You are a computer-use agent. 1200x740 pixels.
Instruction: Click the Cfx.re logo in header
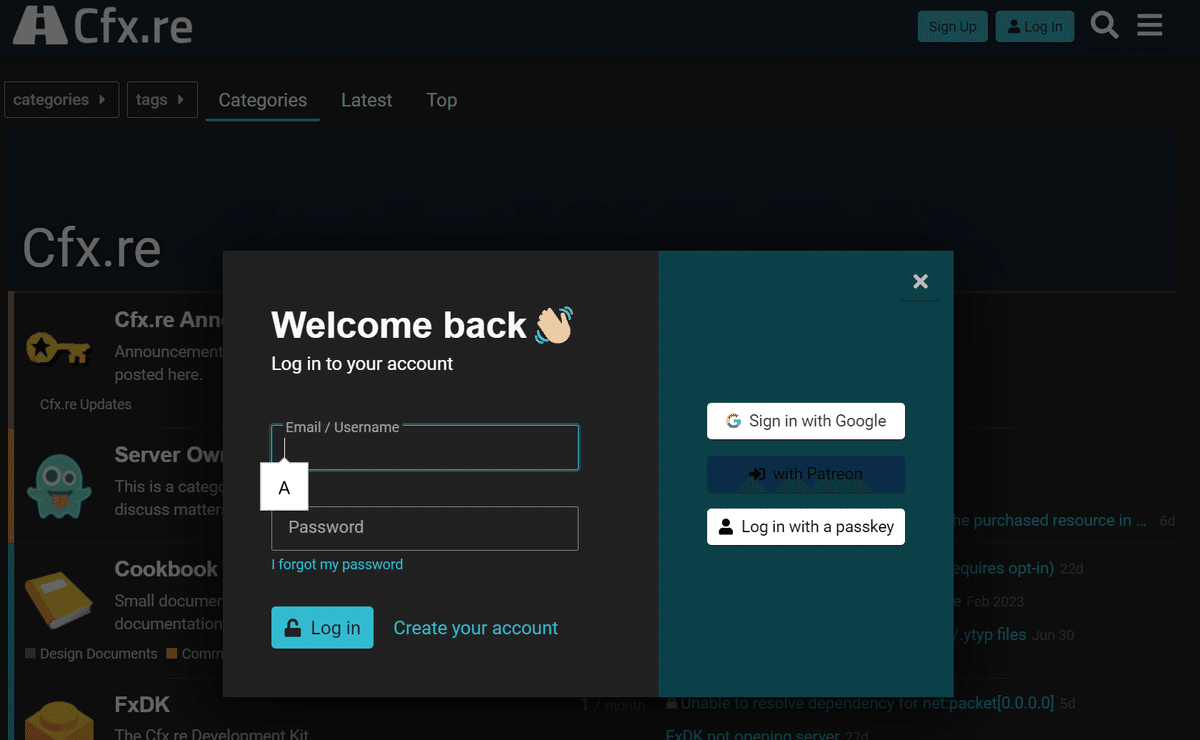tap(102, 25)
